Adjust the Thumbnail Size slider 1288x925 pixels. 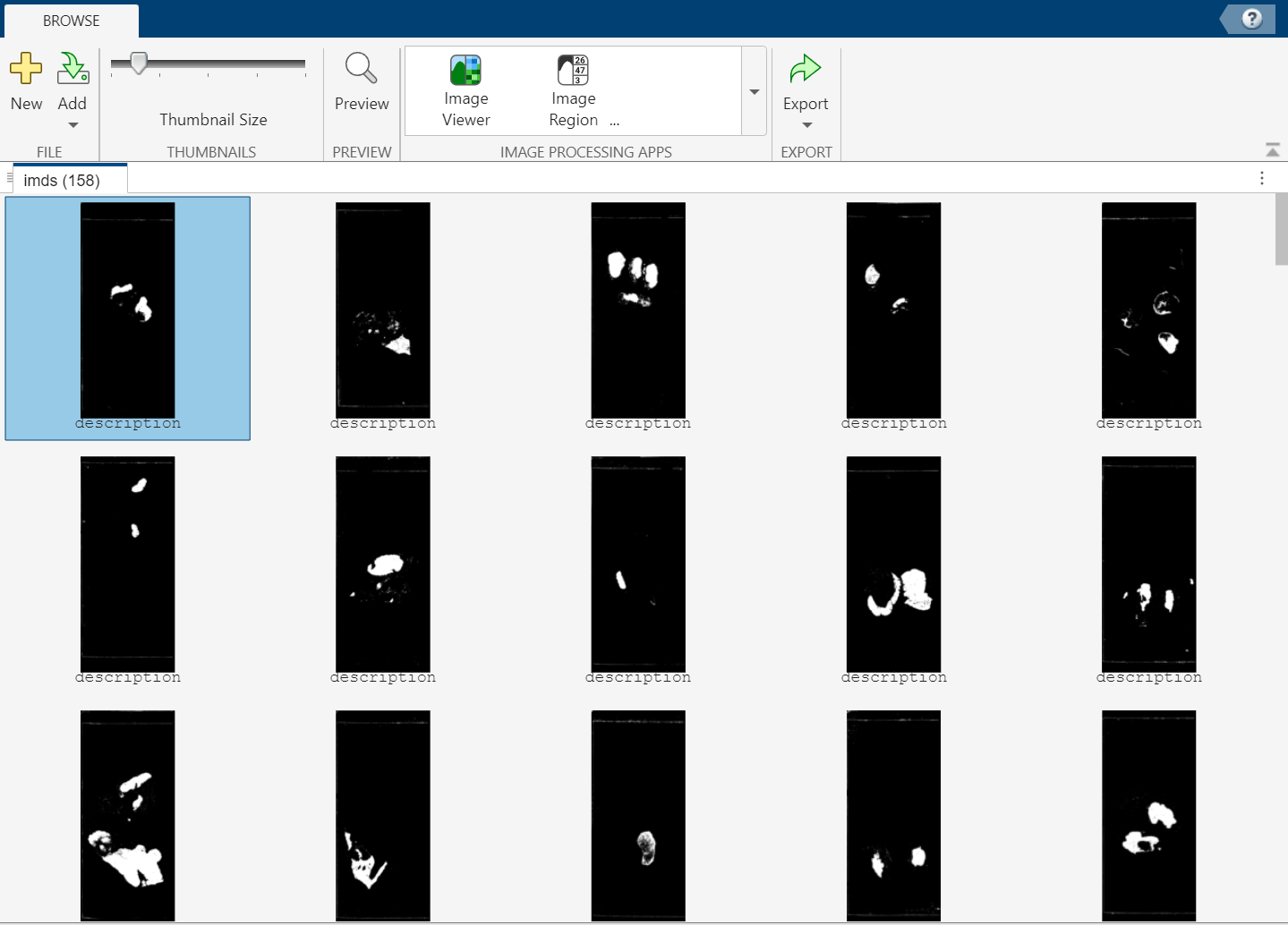(137, 63)
